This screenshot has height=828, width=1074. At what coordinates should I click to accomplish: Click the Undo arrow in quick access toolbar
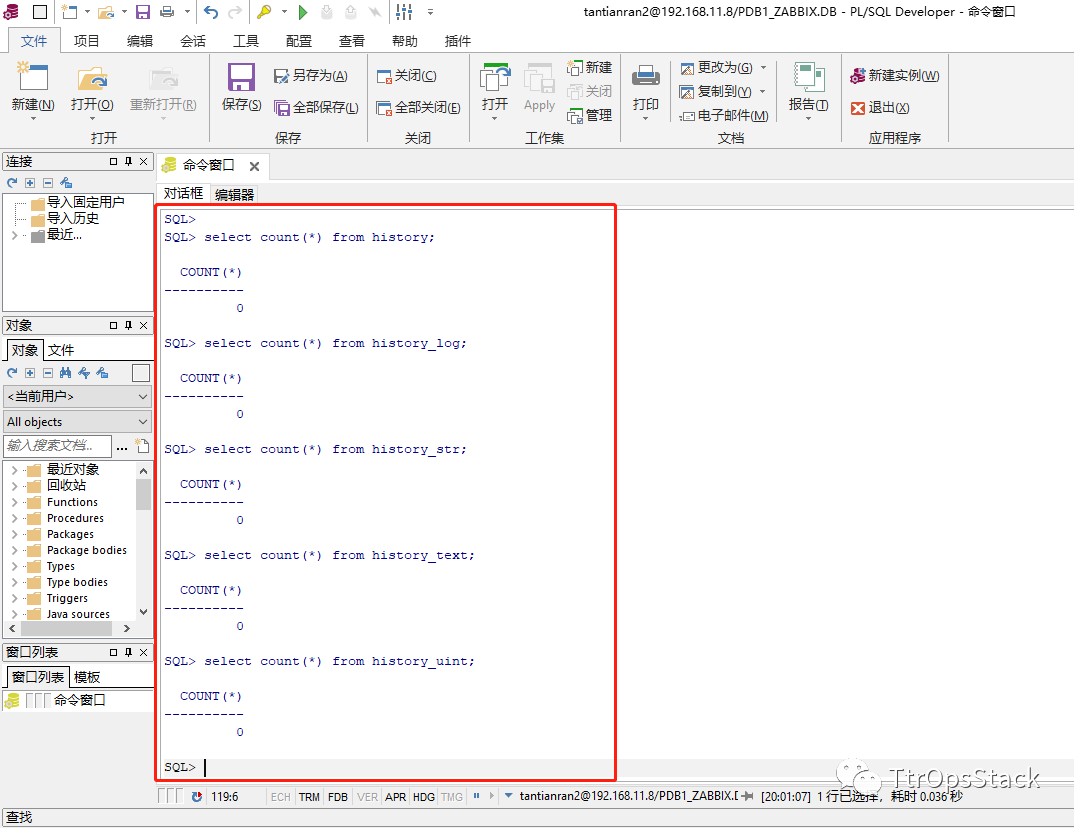pyautogui.click(x=210, y=11)
